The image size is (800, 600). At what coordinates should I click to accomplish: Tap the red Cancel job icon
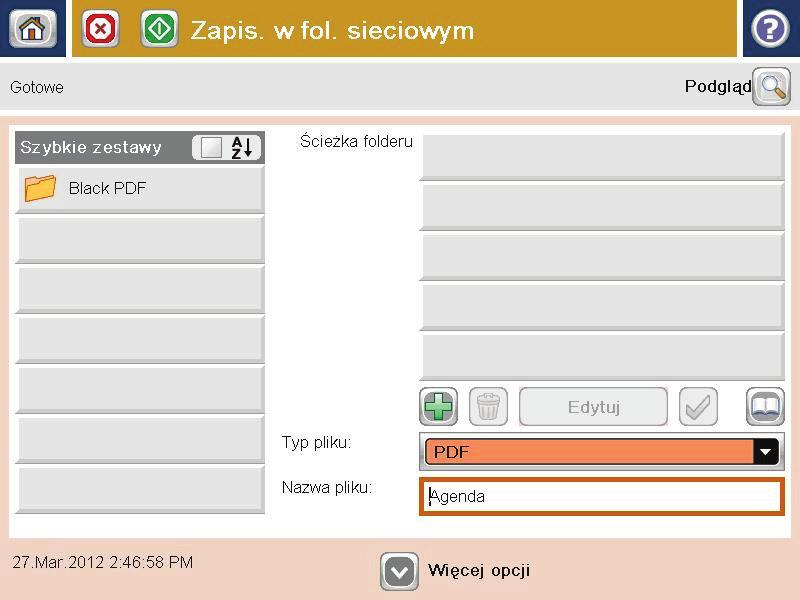(x=101, y=29)
